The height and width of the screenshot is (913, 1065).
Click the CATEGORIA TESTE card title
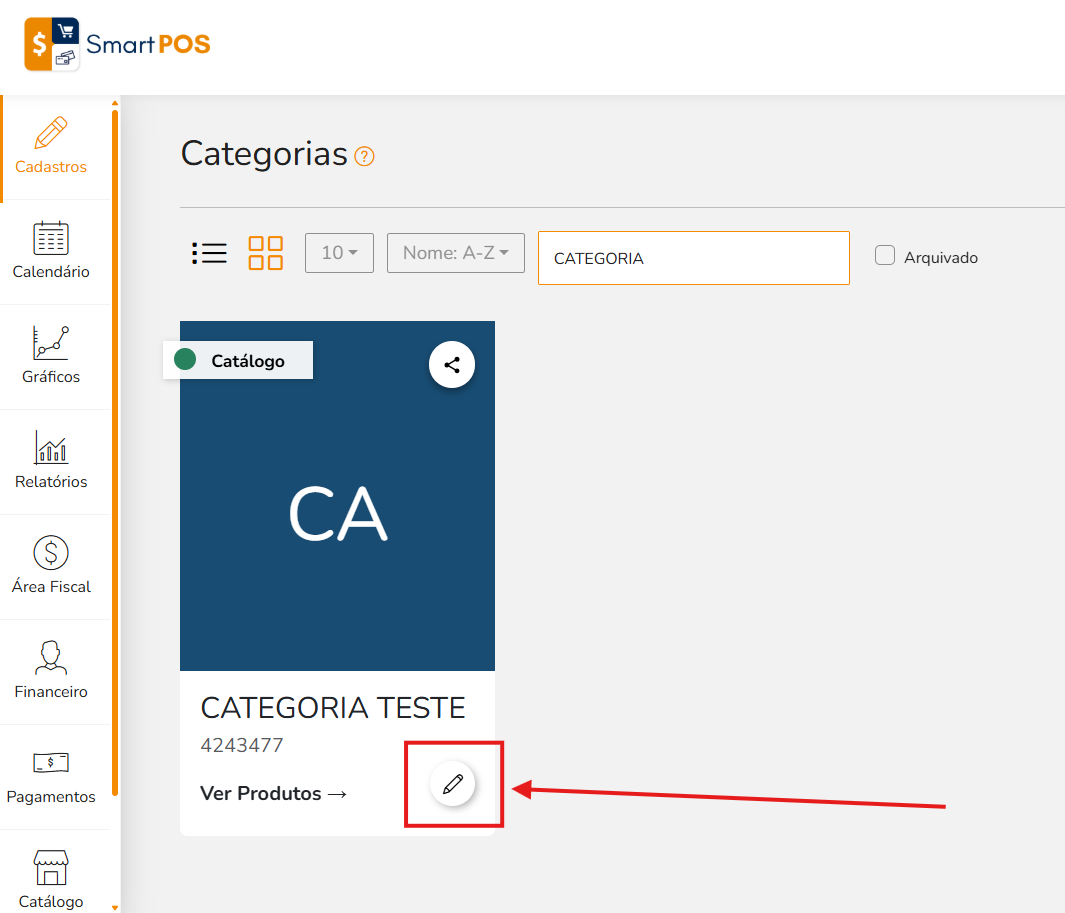click(x=333, y=708)
